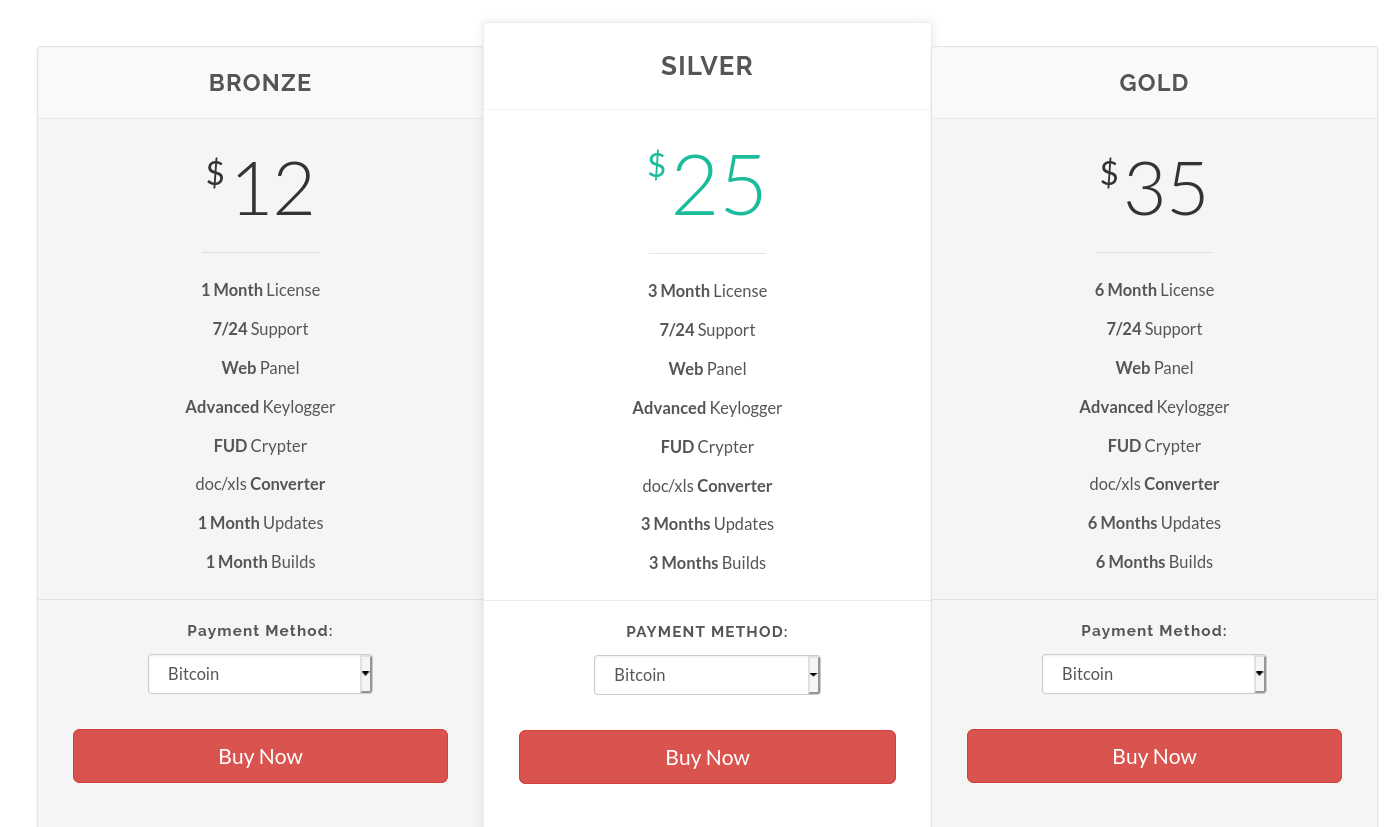Select the SILVER plan header
Image resolution: width=1400 pixels, height=827 pixels.
707,66
